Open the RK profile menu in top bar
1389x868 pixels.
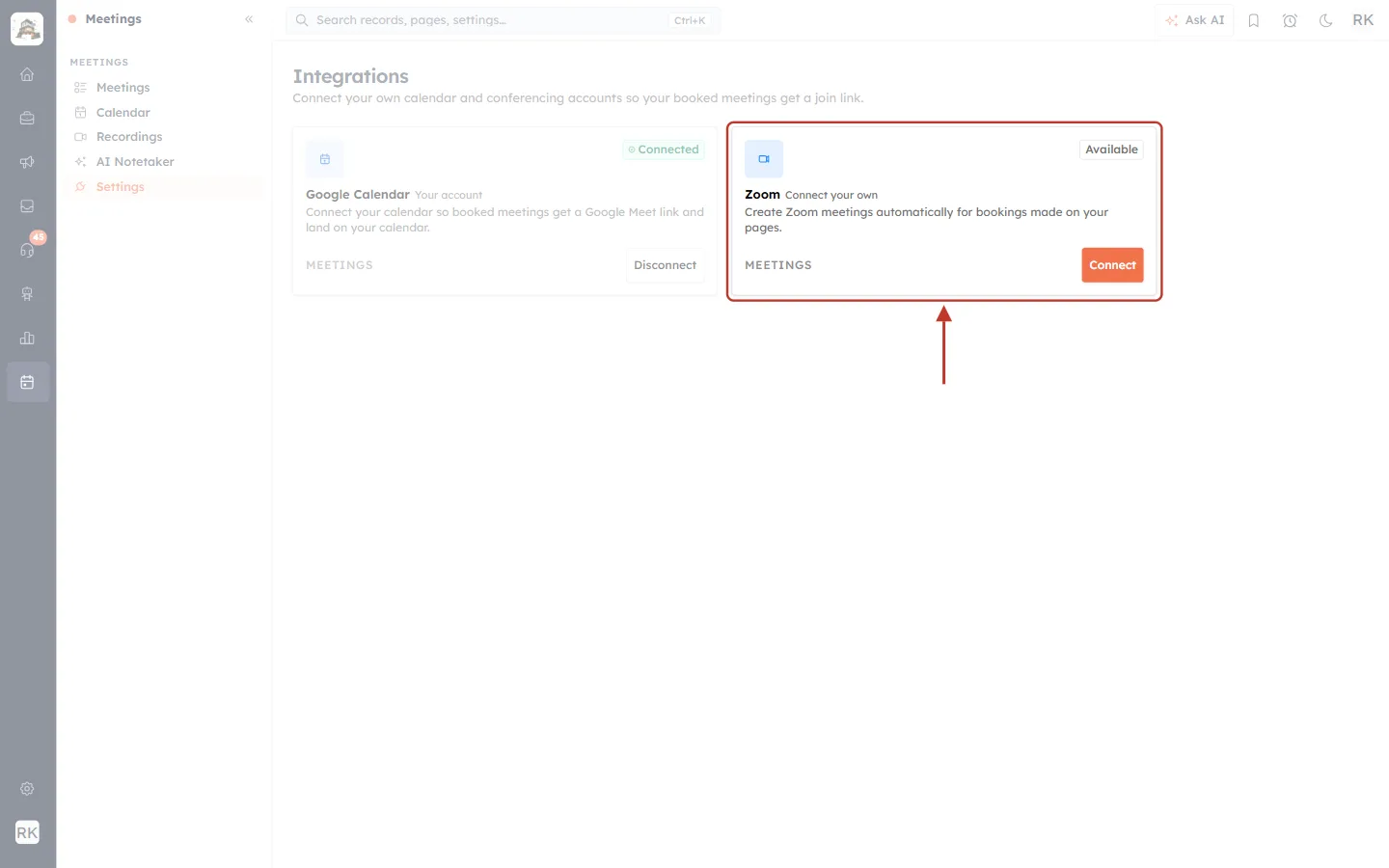coord(1363,20)
